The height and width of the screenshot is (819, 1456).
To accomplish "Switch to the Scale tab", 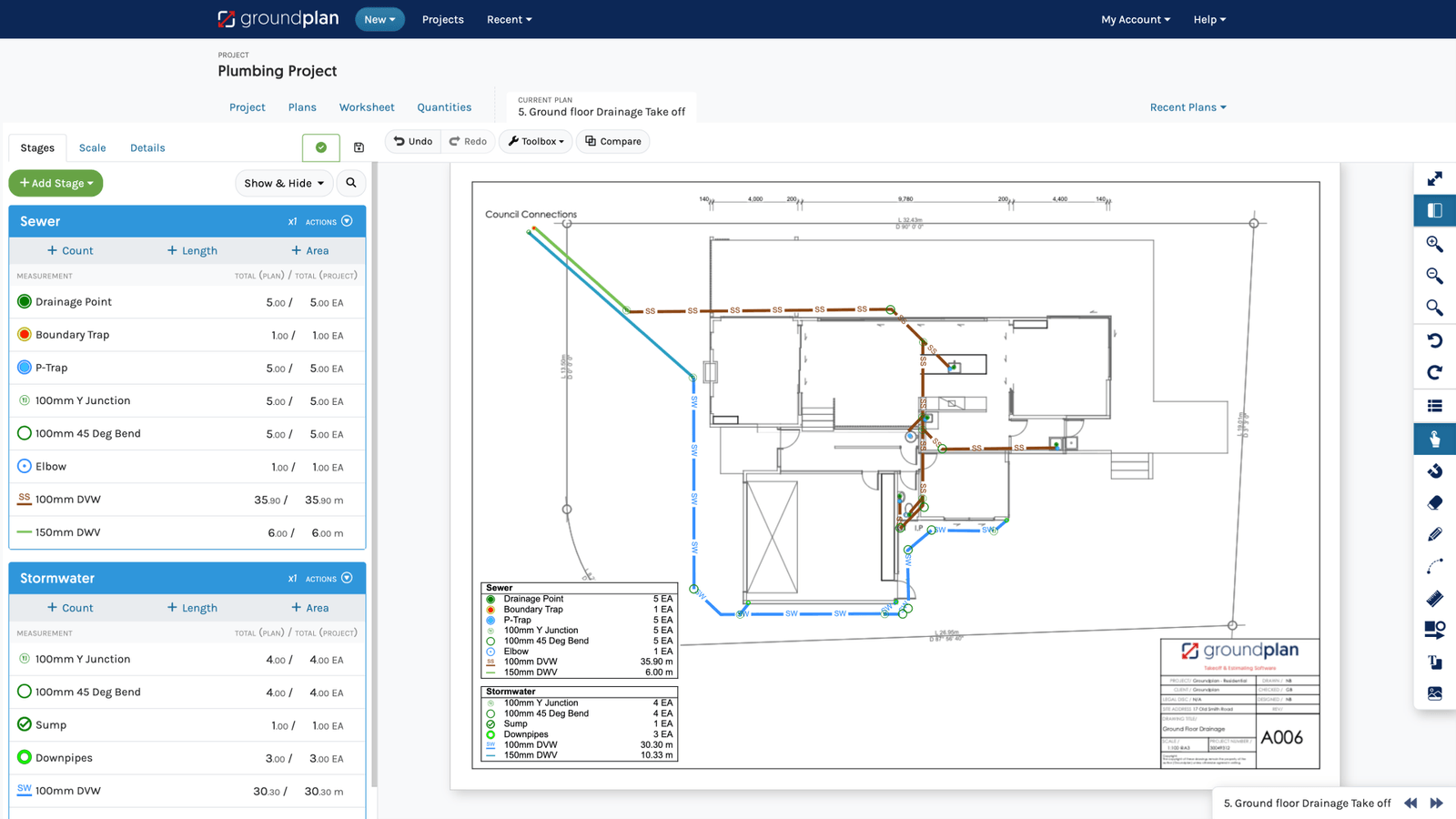I will coord(92,147).
